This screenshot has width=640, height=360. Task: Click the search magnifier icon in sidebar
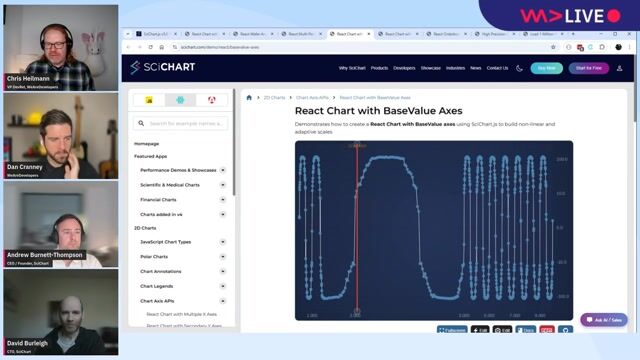pos(141,123)
